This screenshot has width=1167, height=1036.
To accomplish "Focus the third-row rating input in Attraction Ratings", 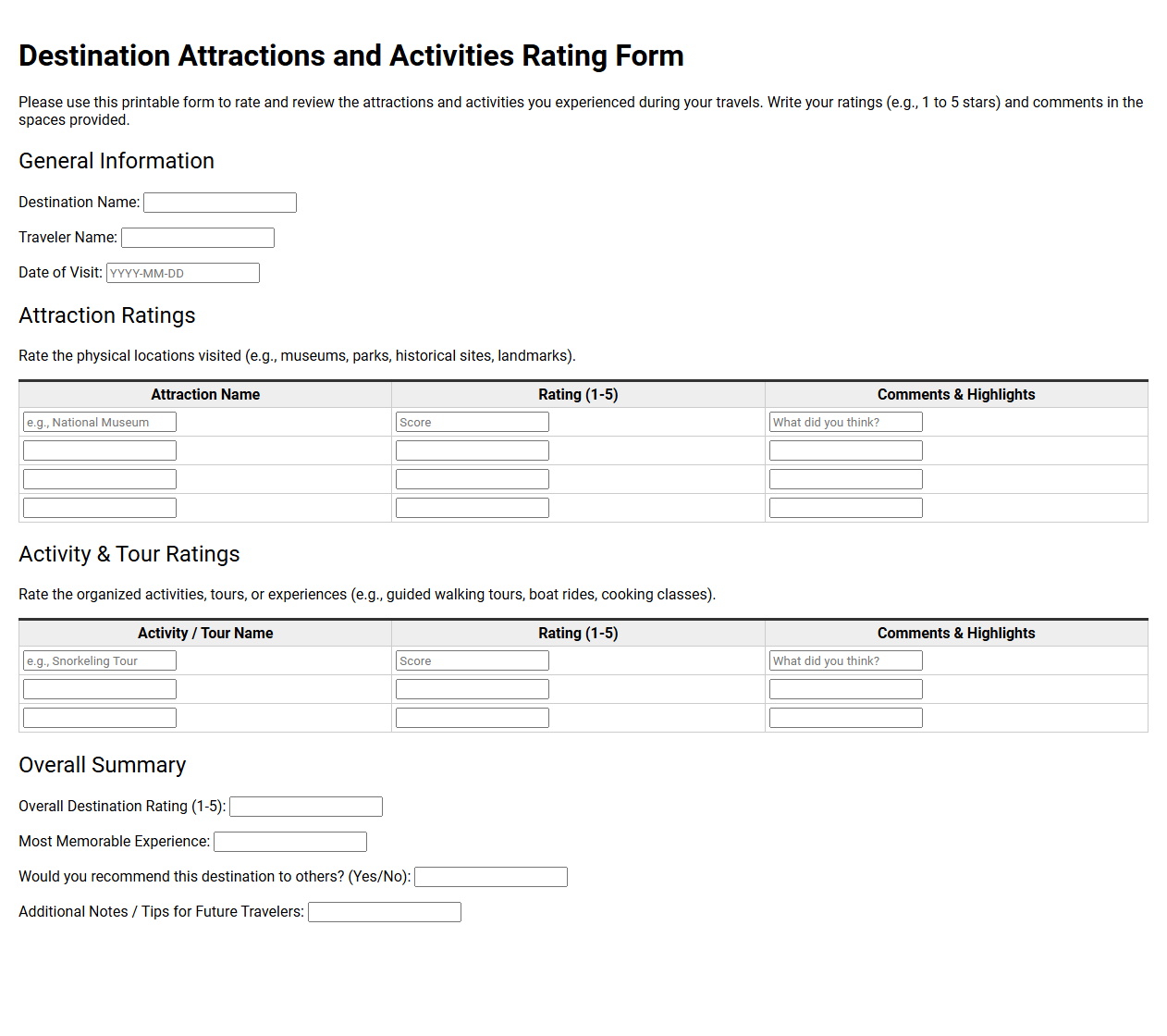I will (x=473, y=479).
